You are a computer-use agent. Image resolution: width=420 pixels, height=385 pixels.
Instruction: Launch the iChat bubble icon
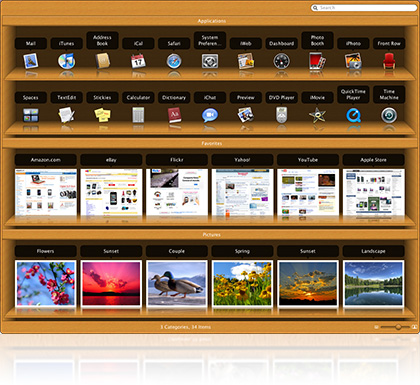[210, 115]
